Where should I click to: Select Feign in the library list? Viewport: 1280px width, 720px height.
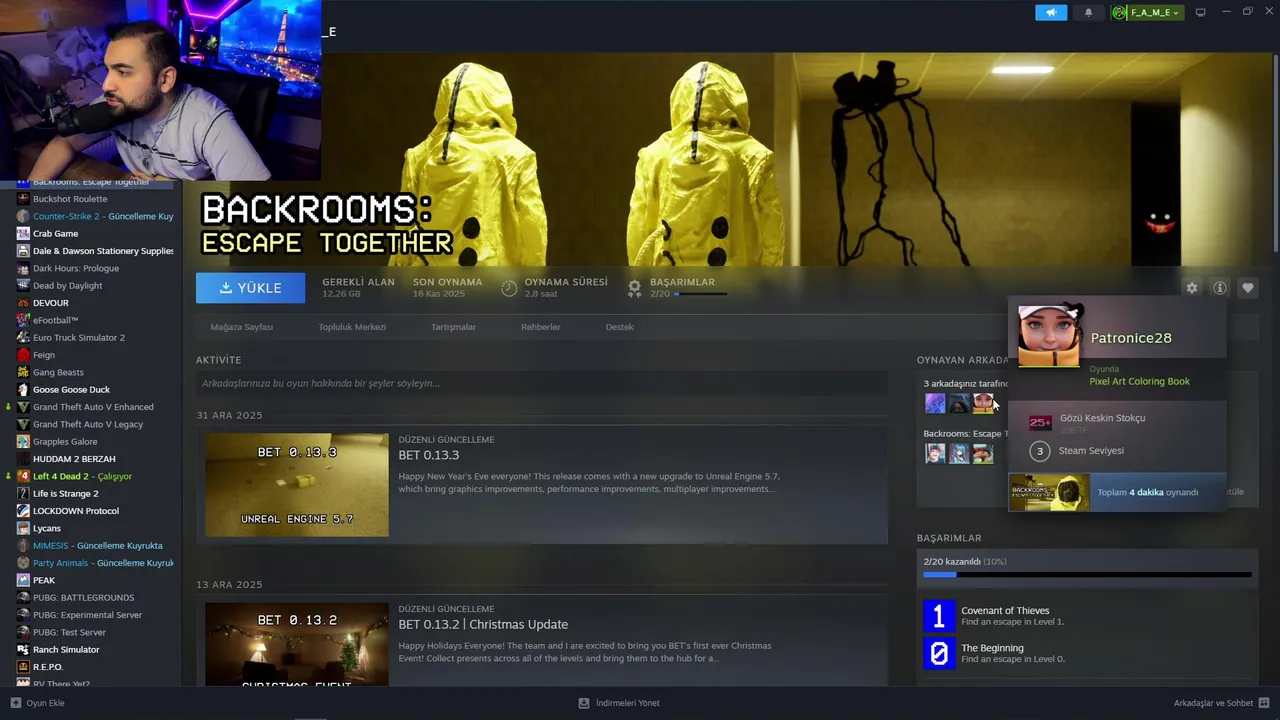coord(44,355)
